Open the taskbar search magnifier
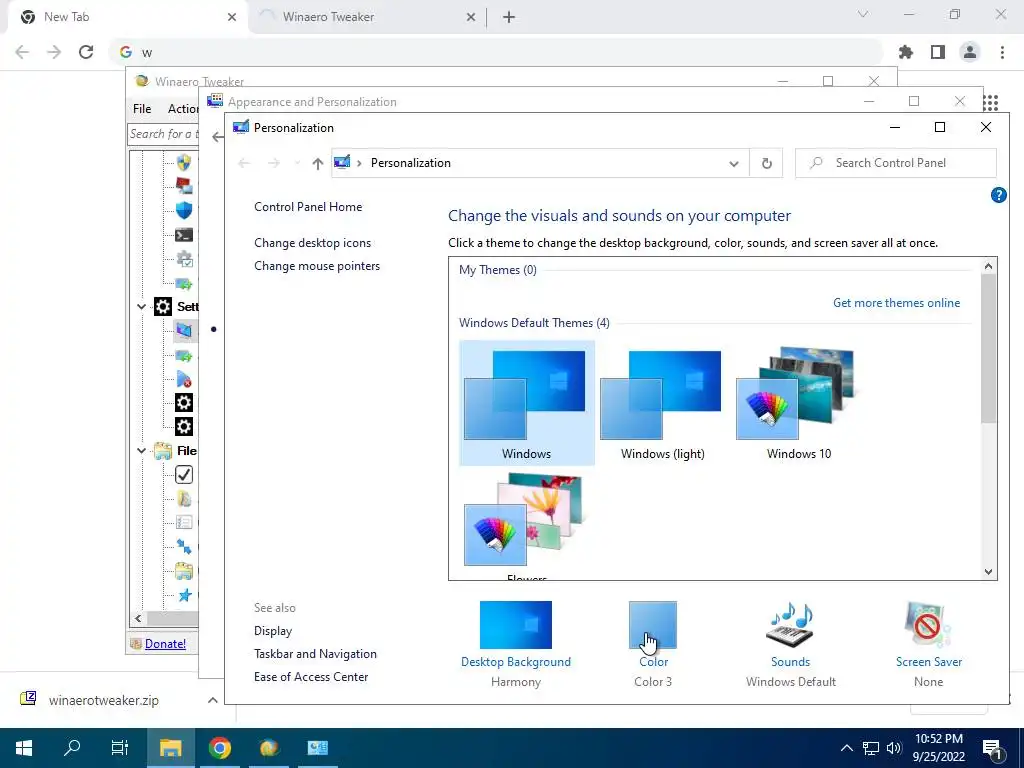The image size is (1024, 768). coord(72,748)
